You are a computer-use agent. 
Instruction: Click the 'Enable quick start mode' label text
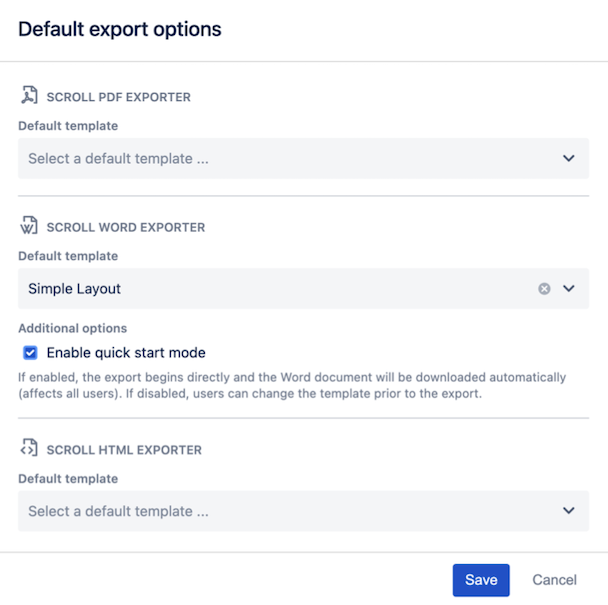126,353
